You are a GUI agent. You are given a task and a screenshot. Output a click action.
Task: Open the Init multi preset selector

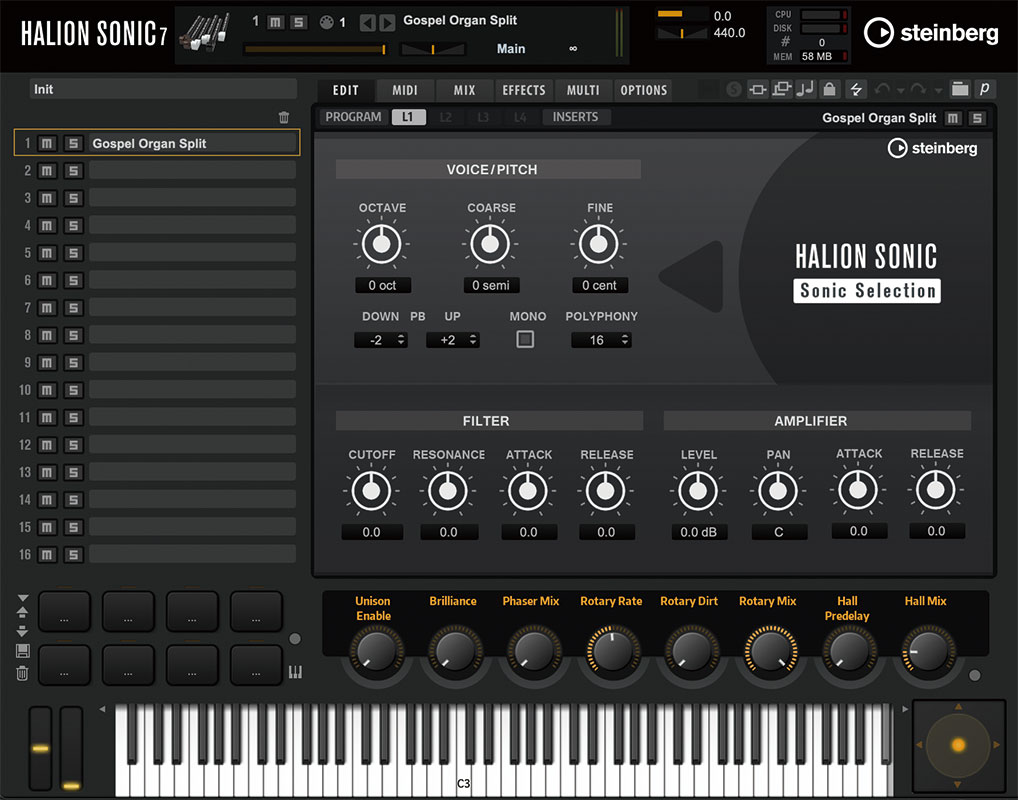[x=163, y=89]
